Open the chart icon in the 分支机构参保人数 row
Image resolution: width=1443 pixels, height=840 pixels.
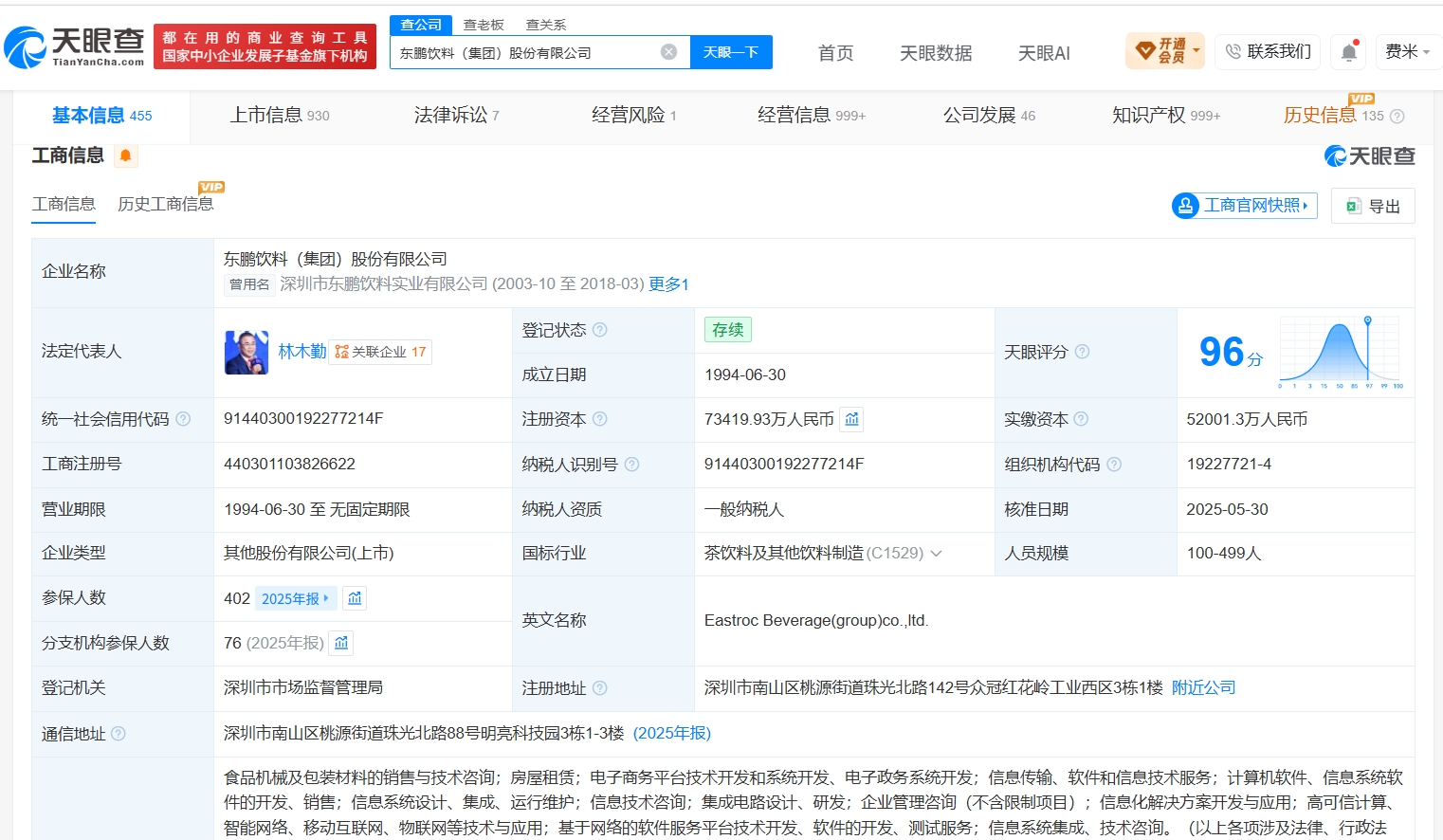tap(341, 643)
